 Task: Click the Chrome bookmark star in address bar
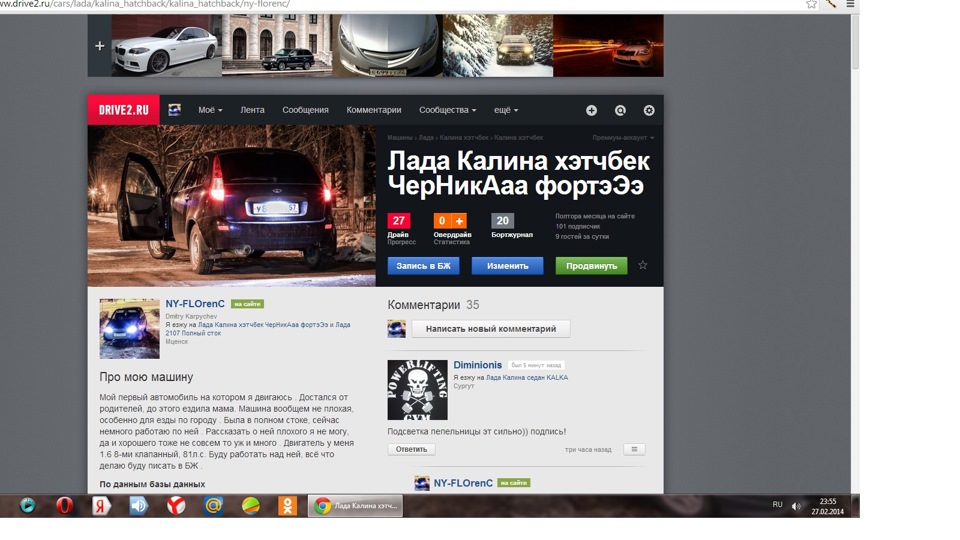(811, 4)
